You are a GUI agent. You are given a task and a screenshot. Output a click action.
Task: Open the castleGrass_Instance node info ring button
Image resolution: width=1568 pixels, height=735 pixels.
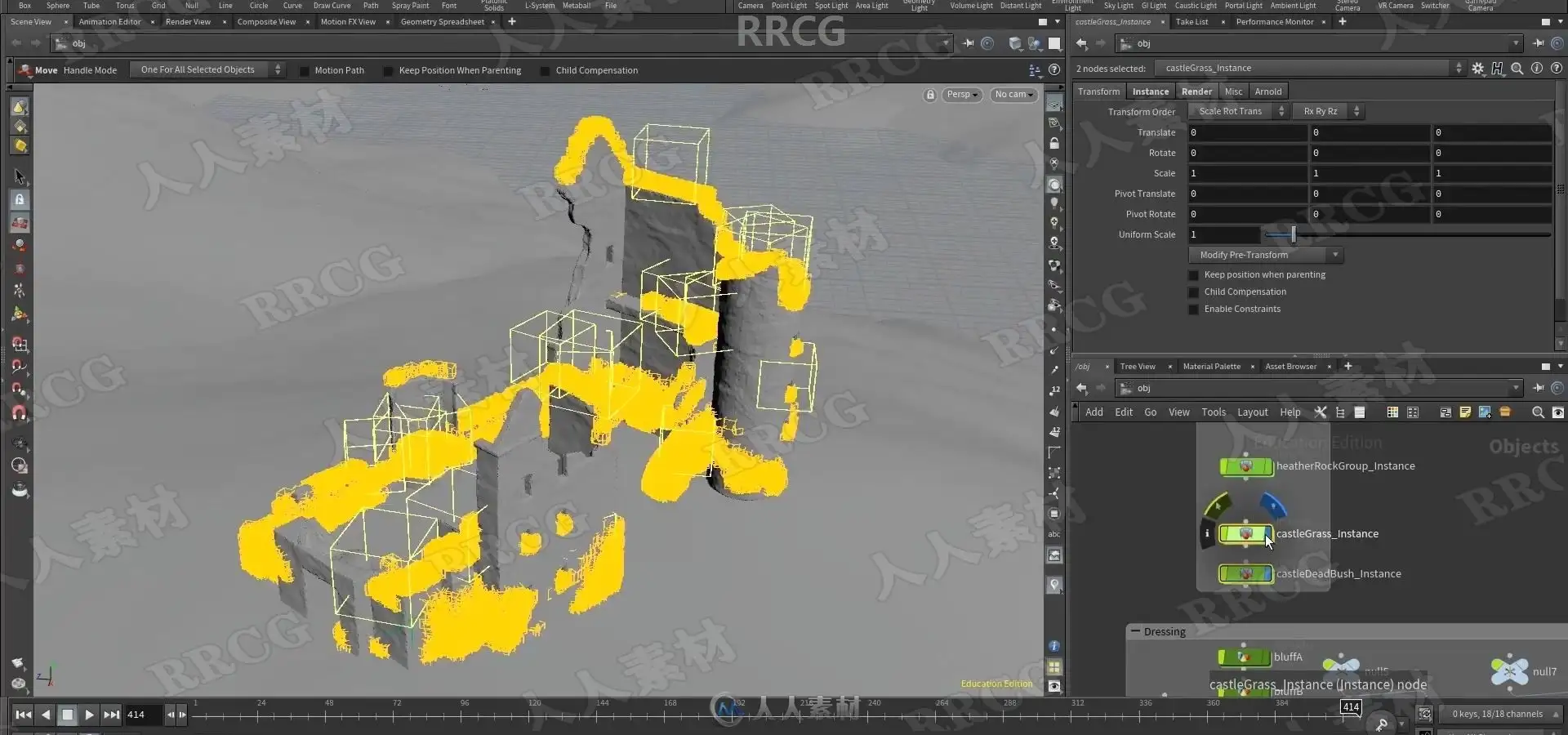pos(1207,534)
